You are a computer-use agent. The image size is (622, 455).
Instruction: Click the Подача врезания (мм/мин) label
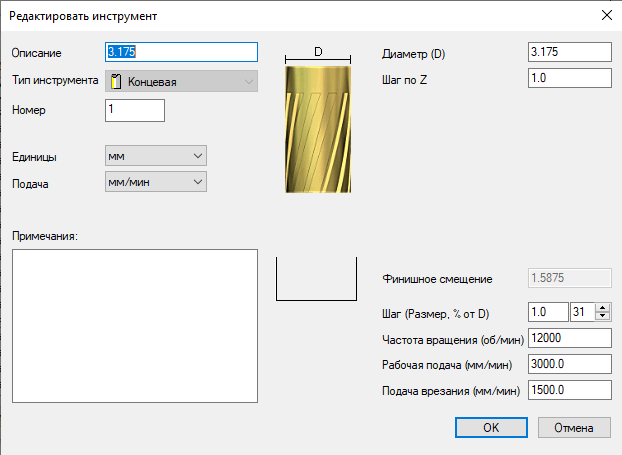click(x=451, y=391)
